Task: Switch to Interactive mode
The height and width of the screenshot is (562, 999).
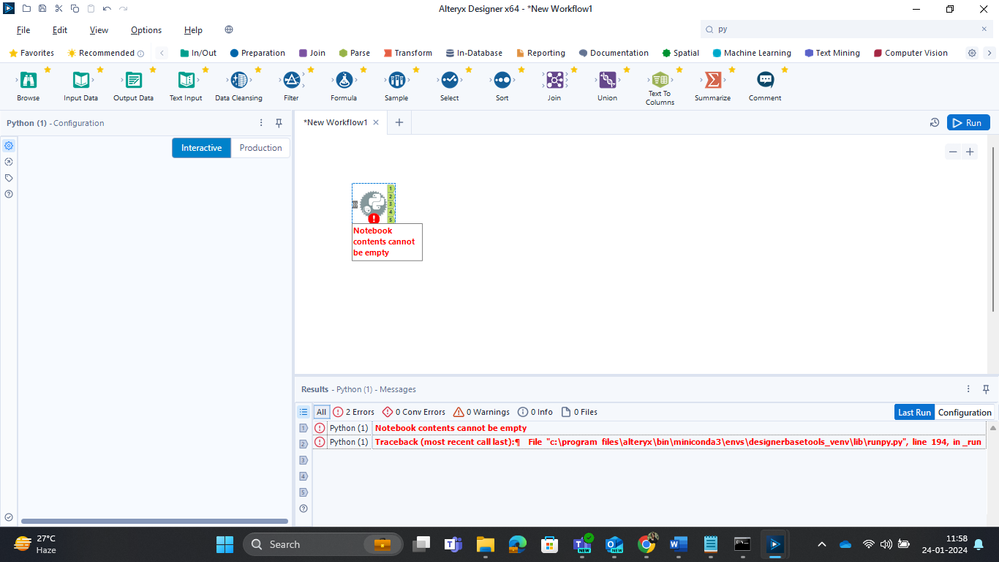Action: [201, 148]
